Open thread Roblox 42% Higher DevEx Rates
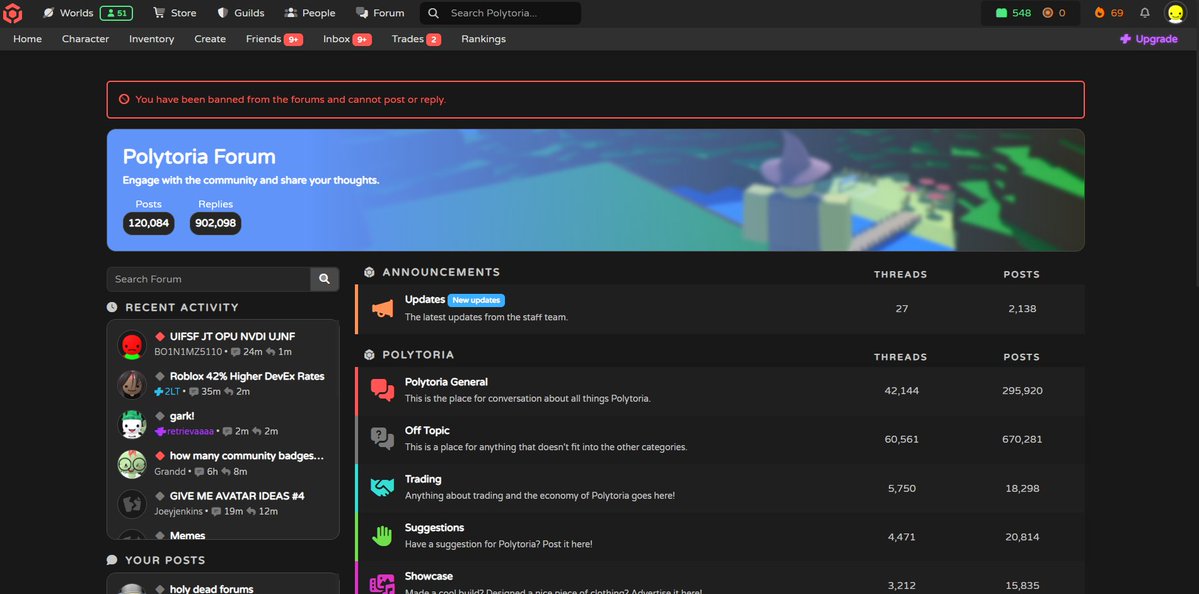The image size is (1199, 594). (x=247, y=376)
